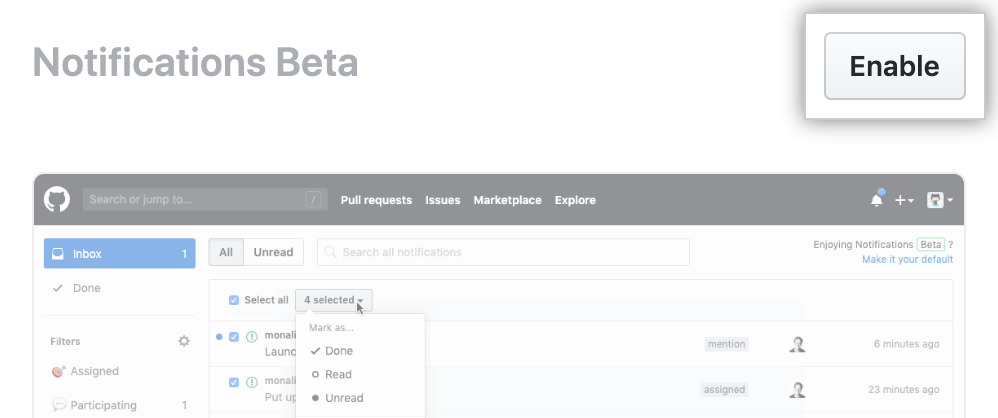Click the avatar on assigned row
This screenshot has height=418, width=998.
click(797, 390)
